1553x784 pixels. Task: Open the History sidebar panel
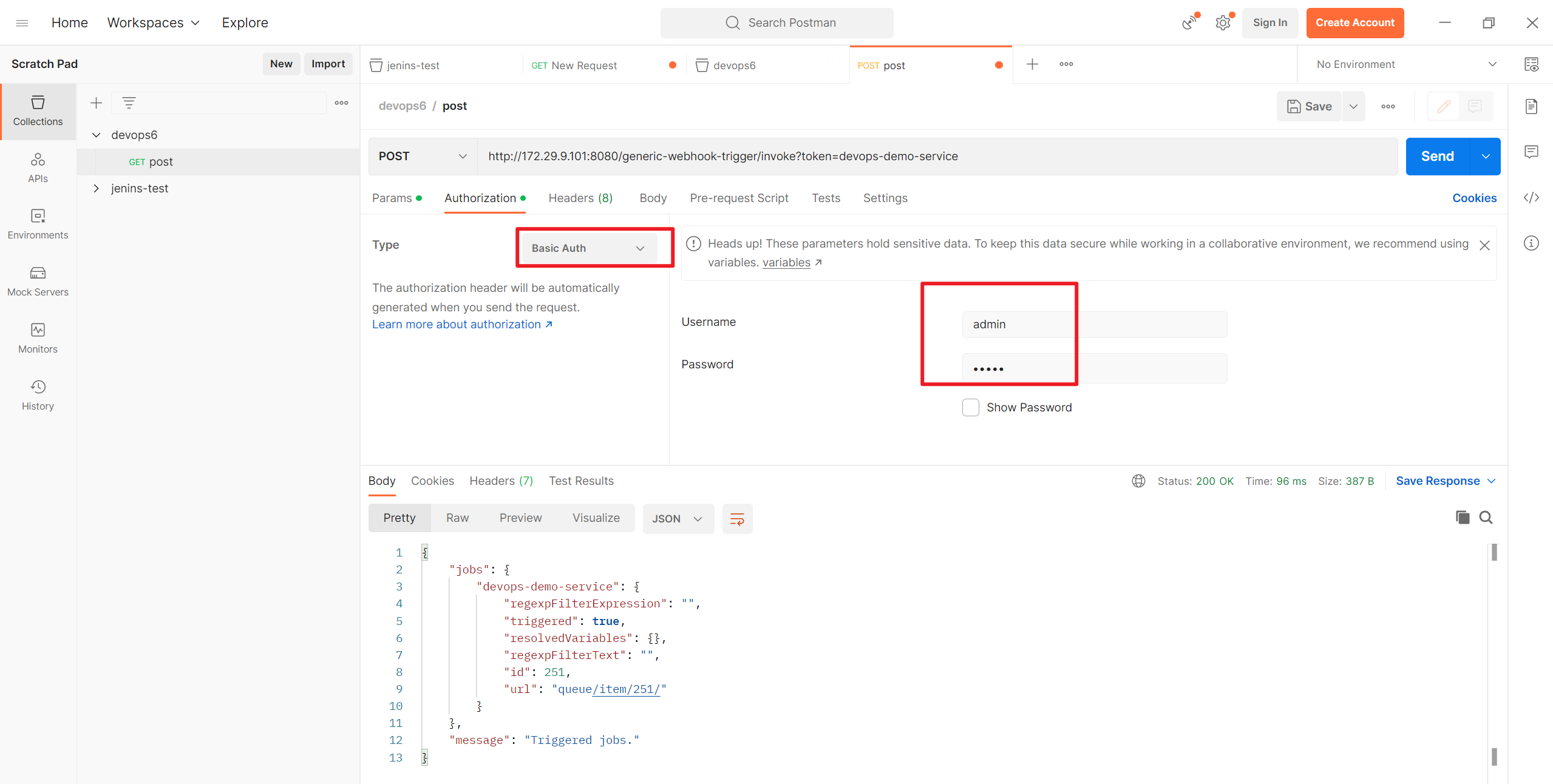(38, 395)
